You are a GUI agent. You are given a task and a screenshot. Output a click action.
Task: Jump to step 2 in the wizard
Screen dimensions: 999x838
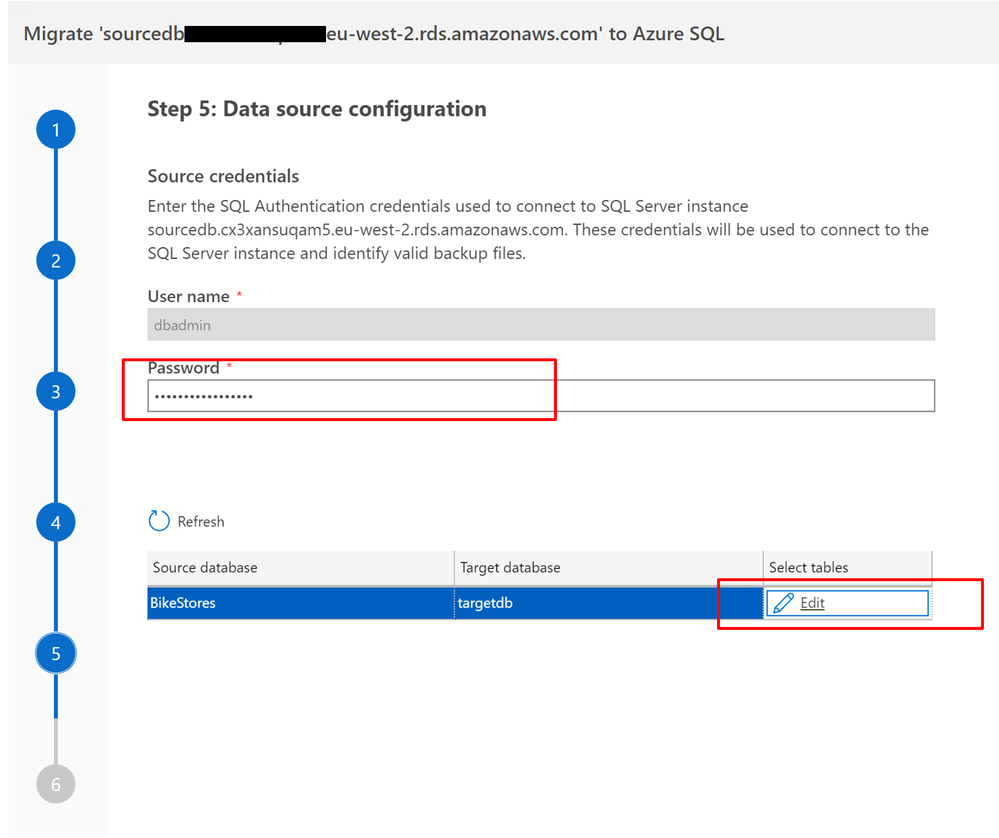pos(56,261)
